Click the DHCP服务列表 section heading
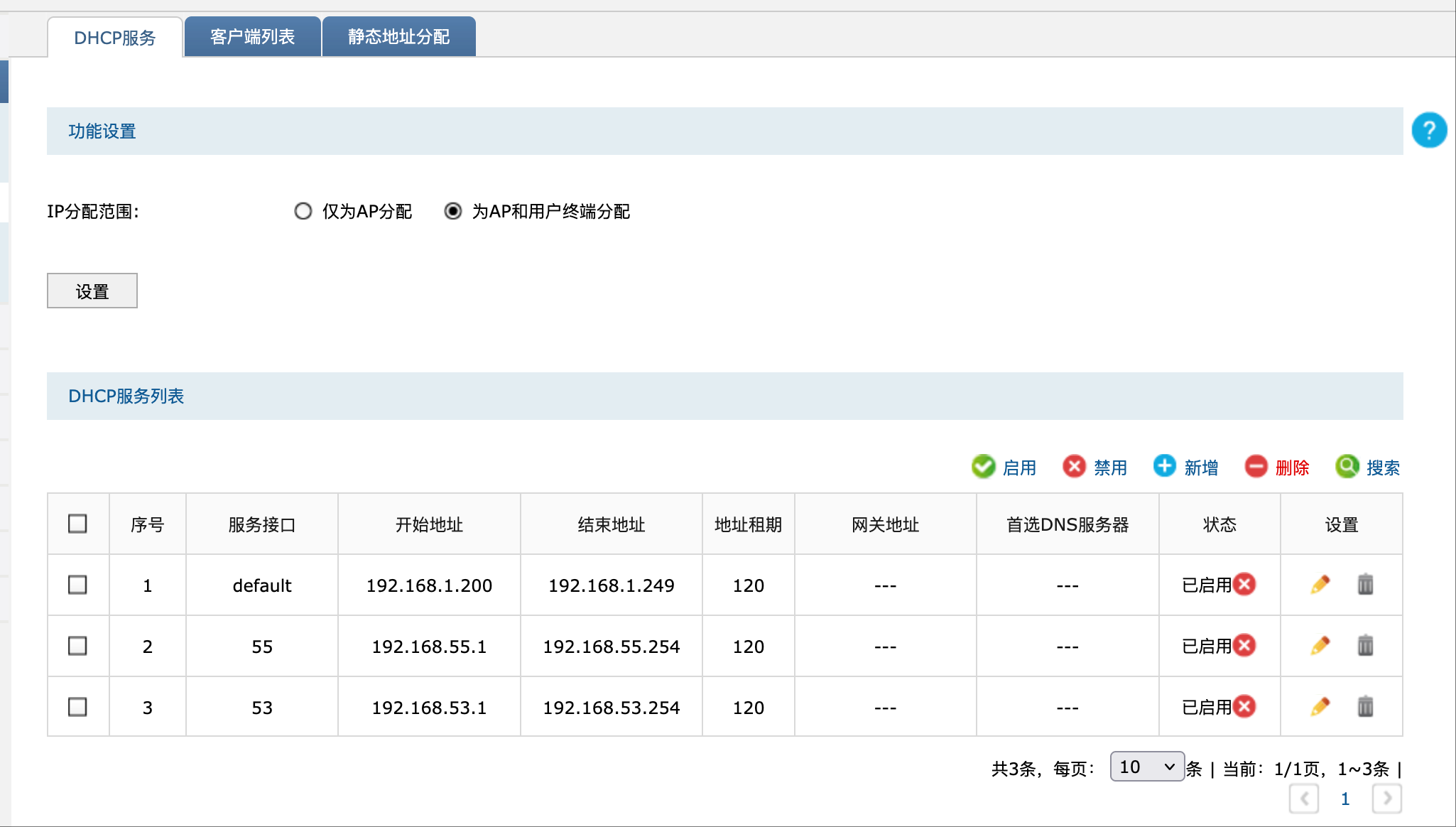1456x827 pixels. click(x=126, y=396)
